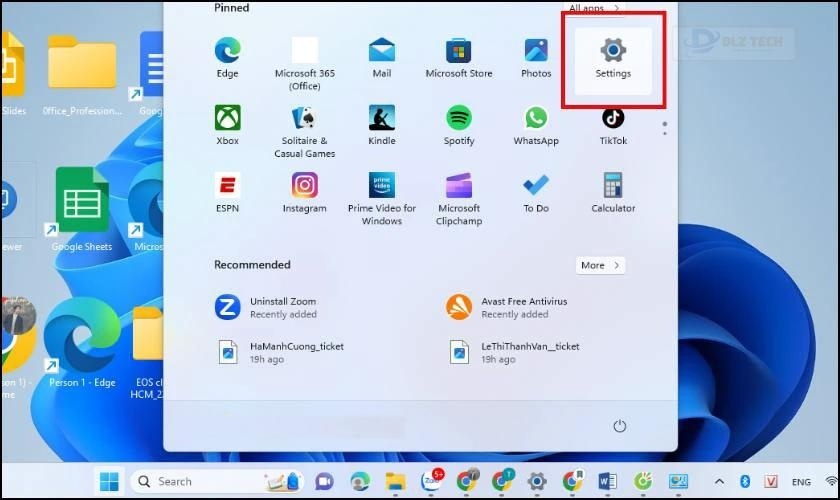840x500 pixels.
Task: Open the red V tray icon
Action: [x=770, y=481]
